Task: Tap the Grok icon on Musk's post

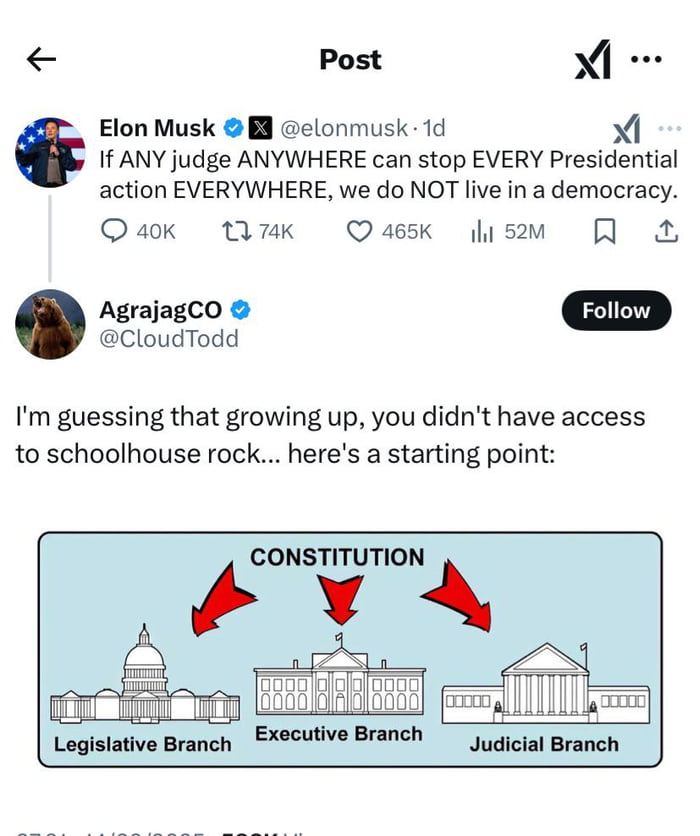Action: click(x=626, y=129)
